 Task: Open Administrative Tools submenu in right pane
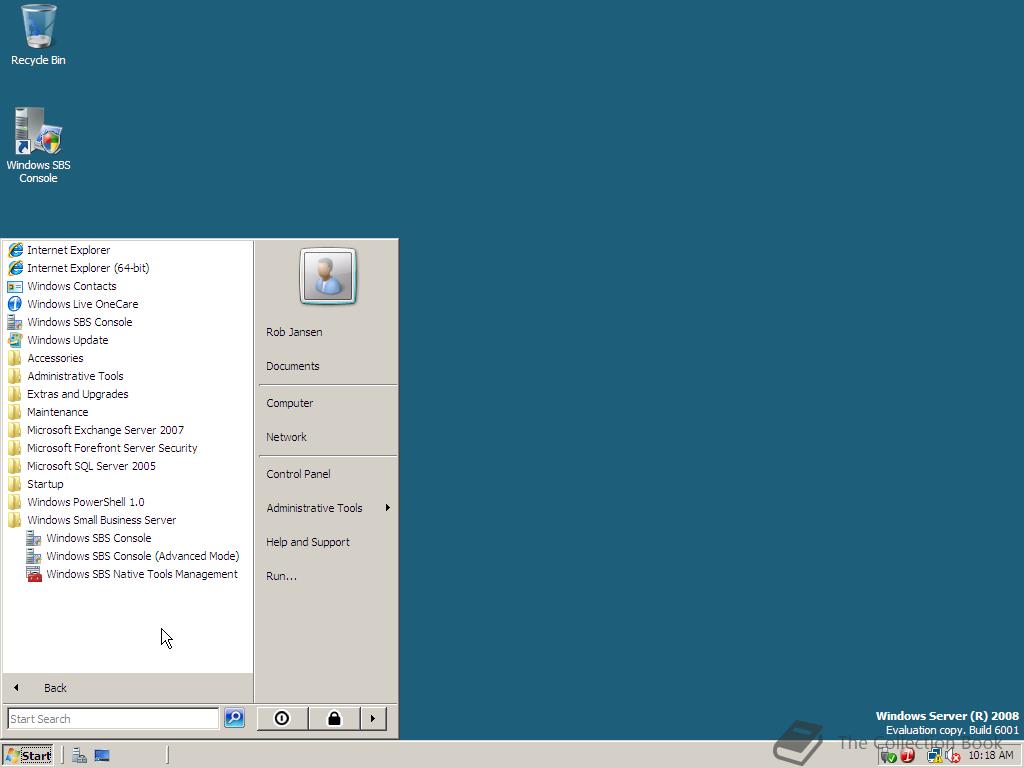pos(328,508)
